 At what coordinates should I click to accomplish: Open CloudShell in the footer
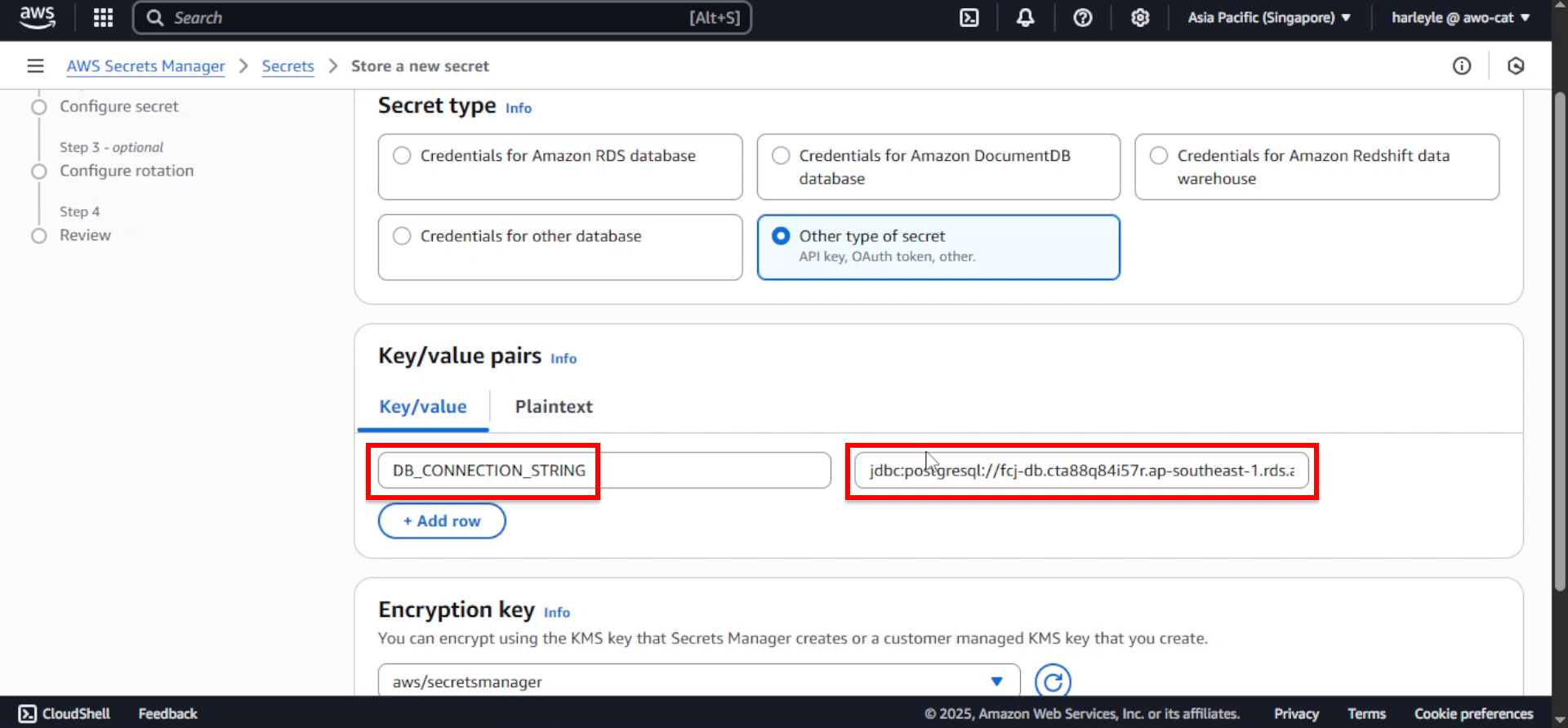[x=64, y=713]
